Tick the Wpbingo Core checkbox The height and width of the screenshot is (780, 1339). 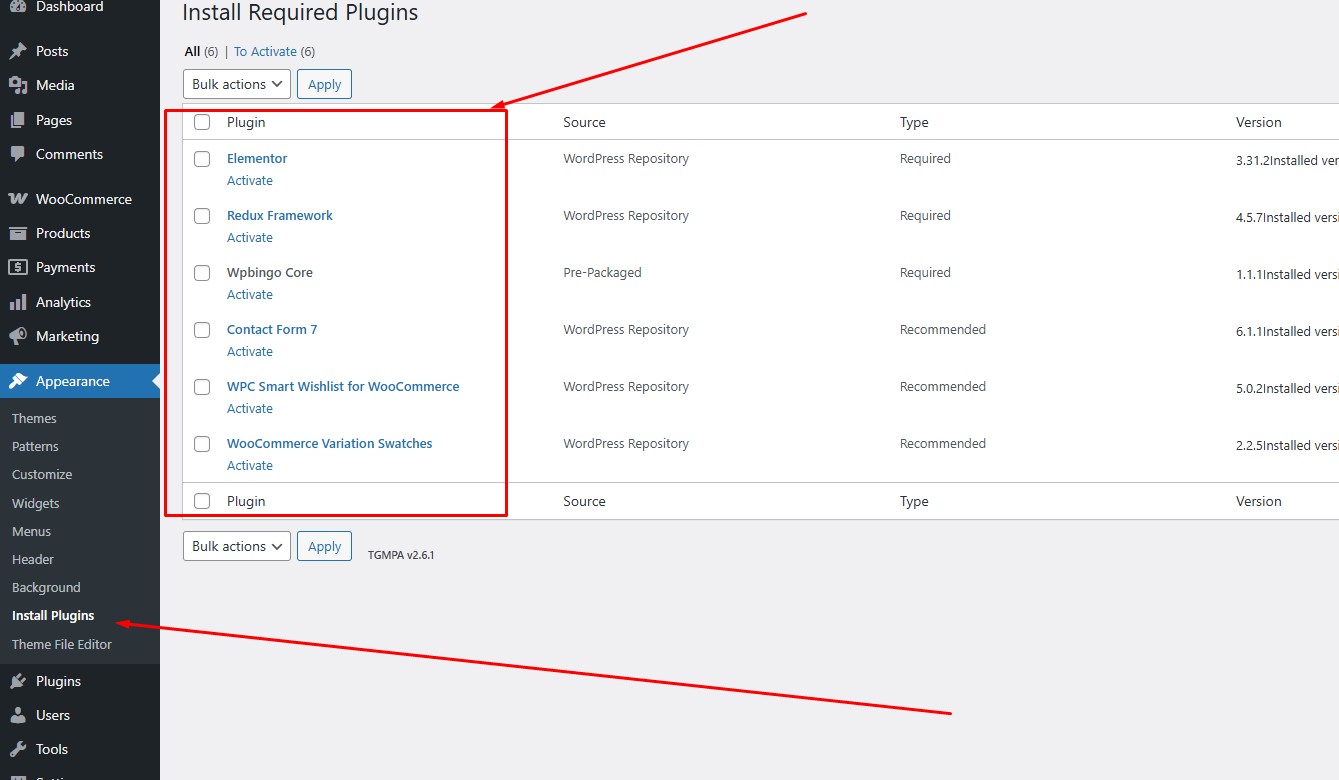point(202,273)
